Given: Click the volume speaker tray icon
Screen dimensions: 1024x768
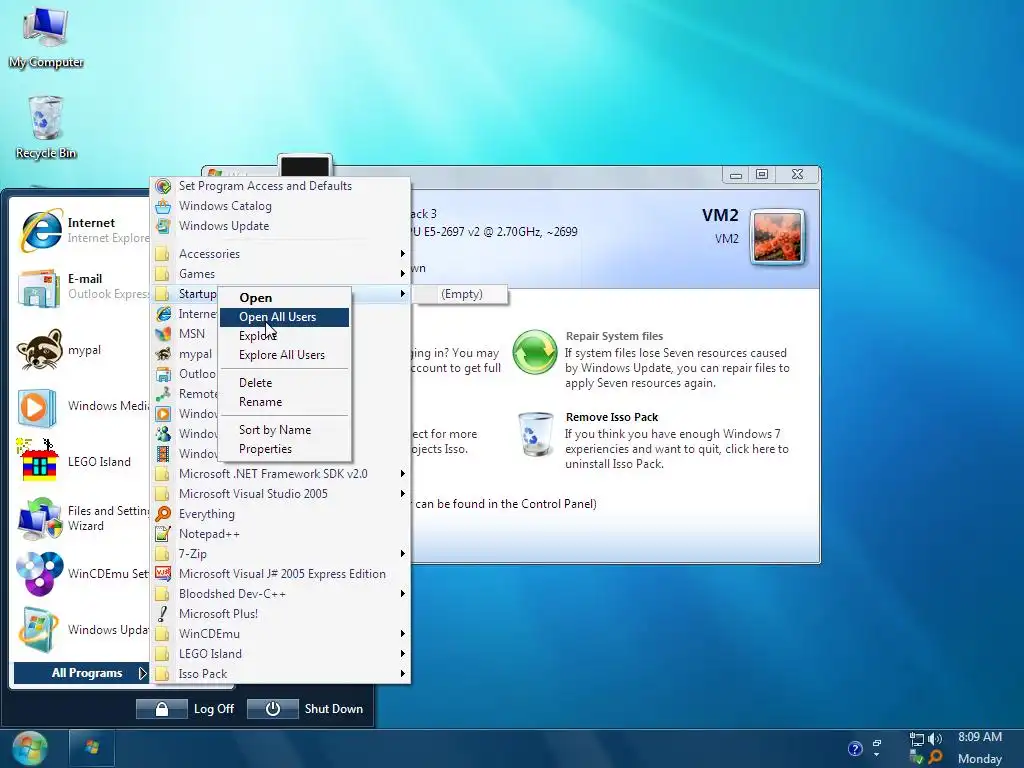Looking at the screenshot, I should point(935,739).
